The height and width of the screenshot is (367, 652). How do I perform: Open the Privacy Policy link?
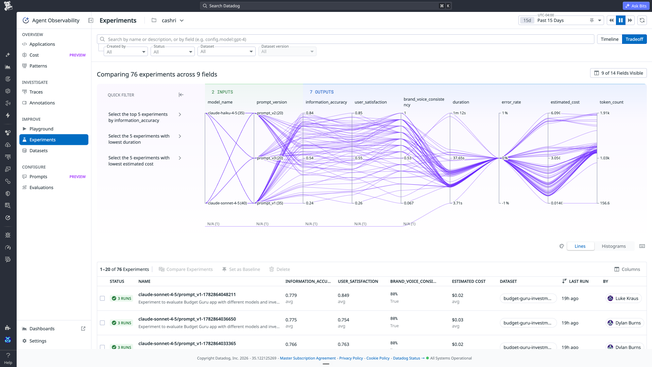[x=351, y=358]
